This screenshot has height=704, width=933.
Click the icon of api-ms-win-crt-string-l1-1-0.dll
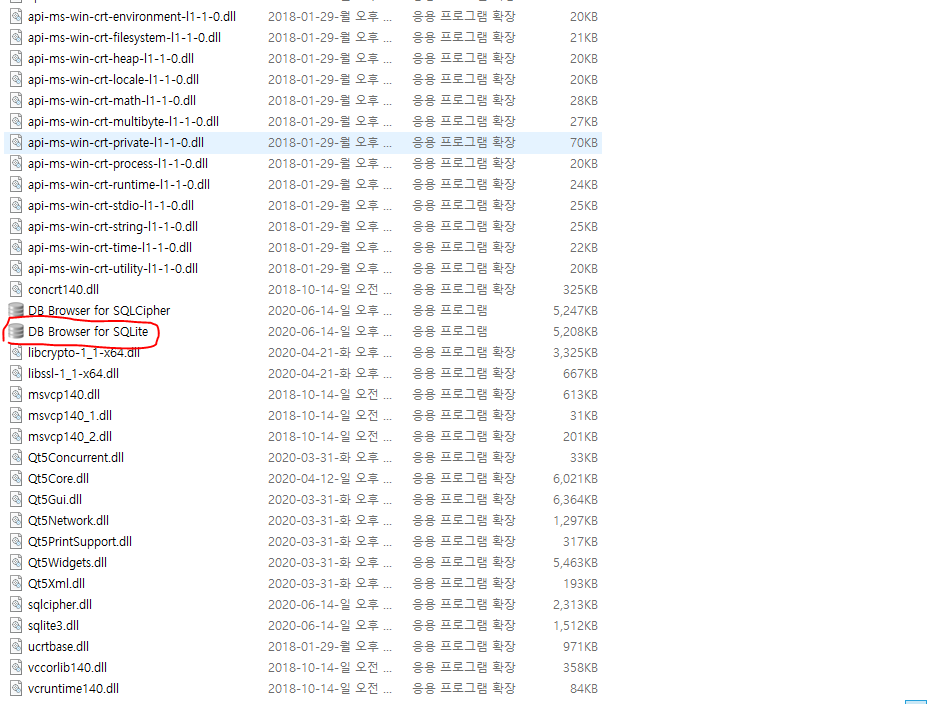click(17, 227)
